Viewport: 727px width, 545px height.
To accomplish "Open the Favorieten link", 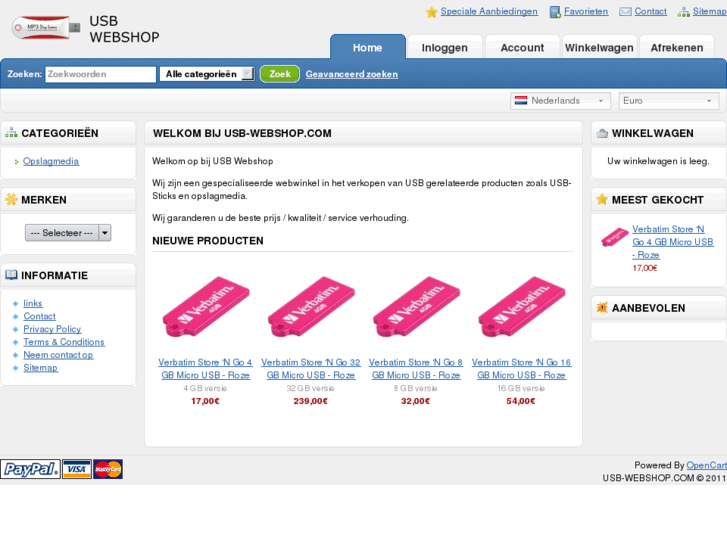I will (x=586, y=12).
